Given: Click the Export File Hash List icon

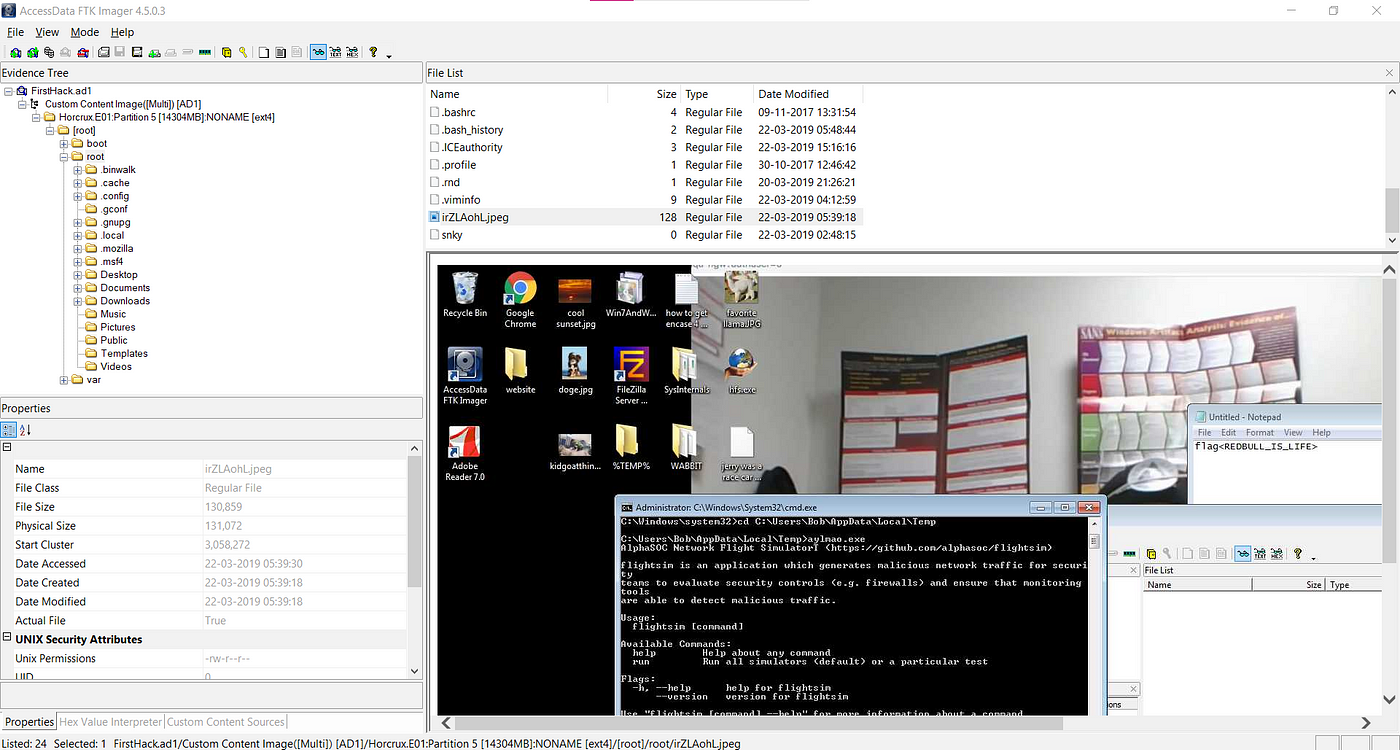Looking at the screenshot, I should click(281, 52).
